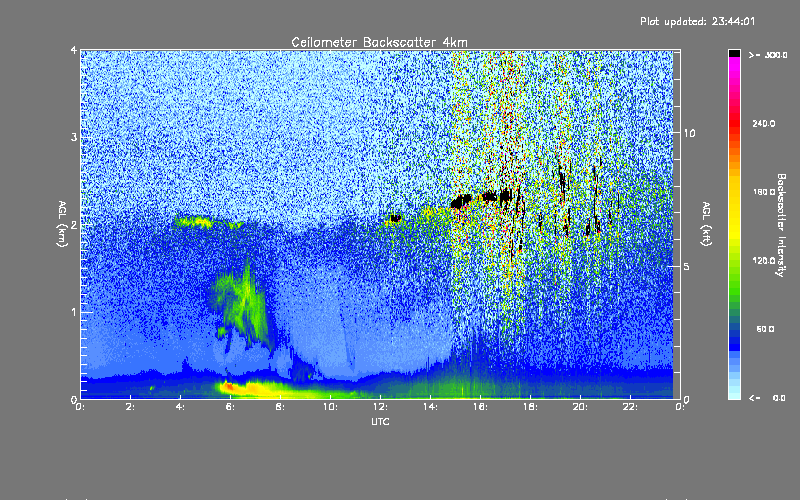Click the '8:' UTC time tick
The width and height of the screenshot is (800, 500).
click(280, 407)
